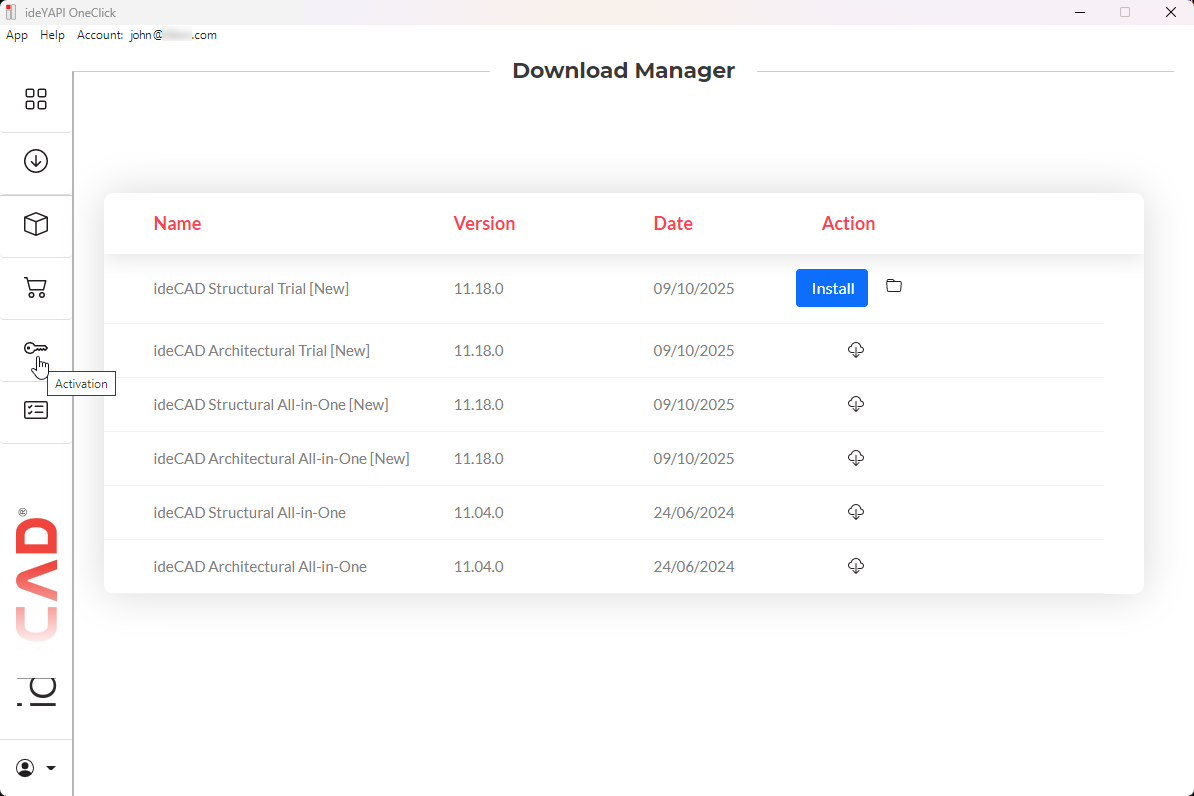Click the checklist icon in sidebar
The width and height of the screenshot is (1194, 796).
pos(36,410)
